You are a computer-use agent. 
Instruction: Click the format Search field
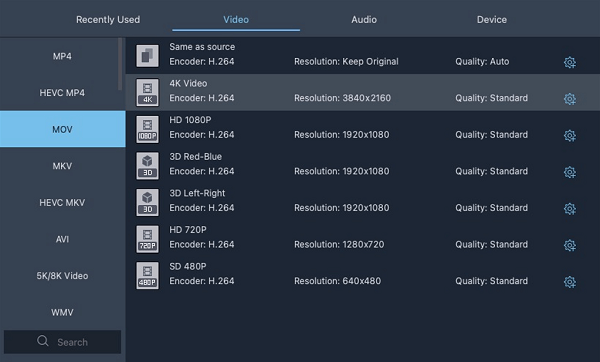62,342
